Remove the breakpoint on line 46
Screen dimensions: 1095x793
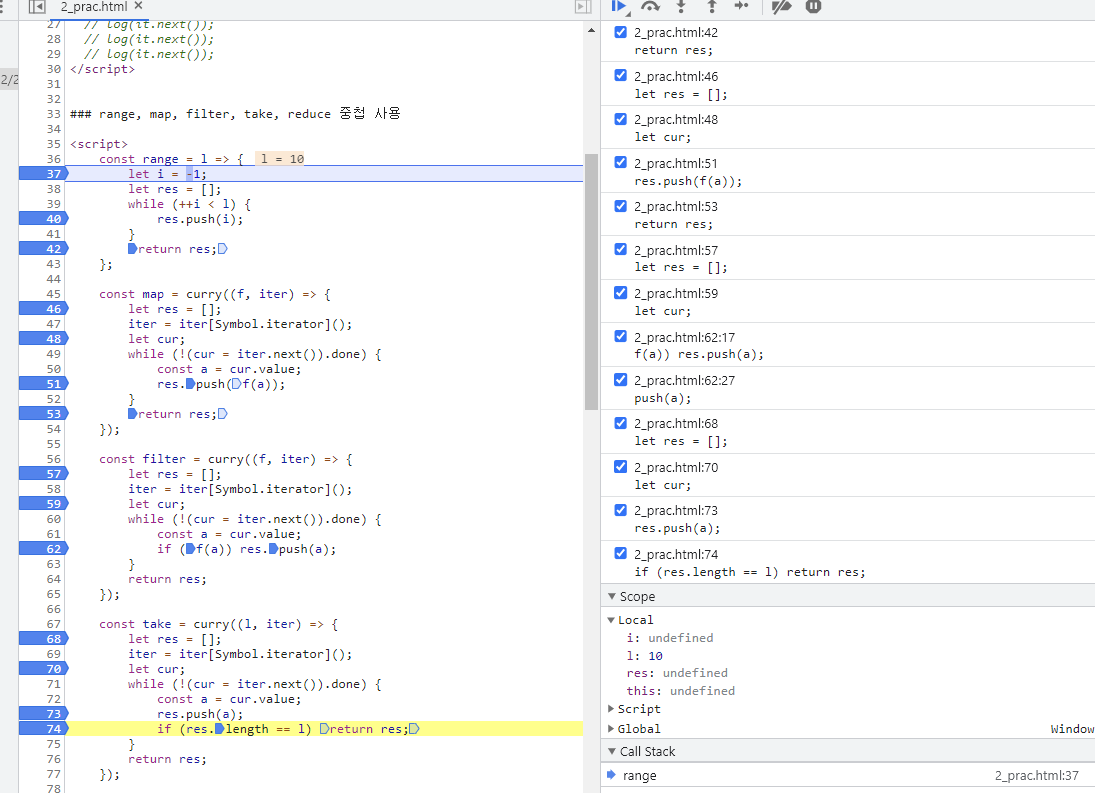coord(43,309)
